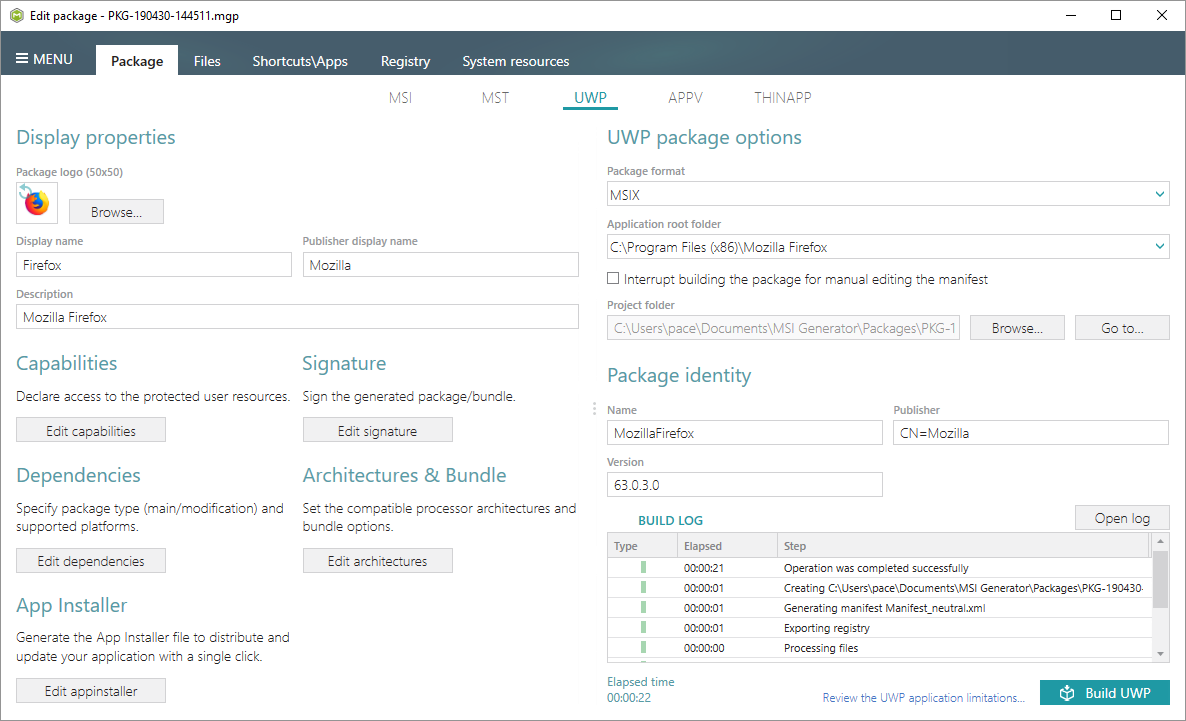Image resolution: width=1186 pixels, height=721 pixels.
Task: Click green status icon for Exporting registry row
Action: [644, 627]
